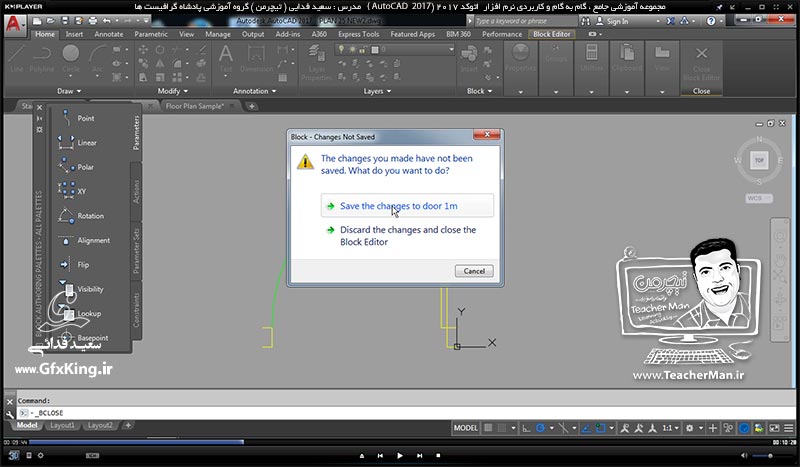Open the Output ribbon tab
Image resolution: width=800 pixels, height=467 pixels.
(x=253, y=34)
